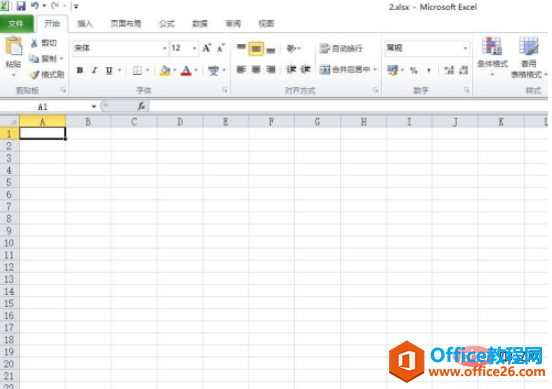The width and height of the screenshot is (552, 389).
Task: Click the increase decimal icon
Action: [449, 70]
